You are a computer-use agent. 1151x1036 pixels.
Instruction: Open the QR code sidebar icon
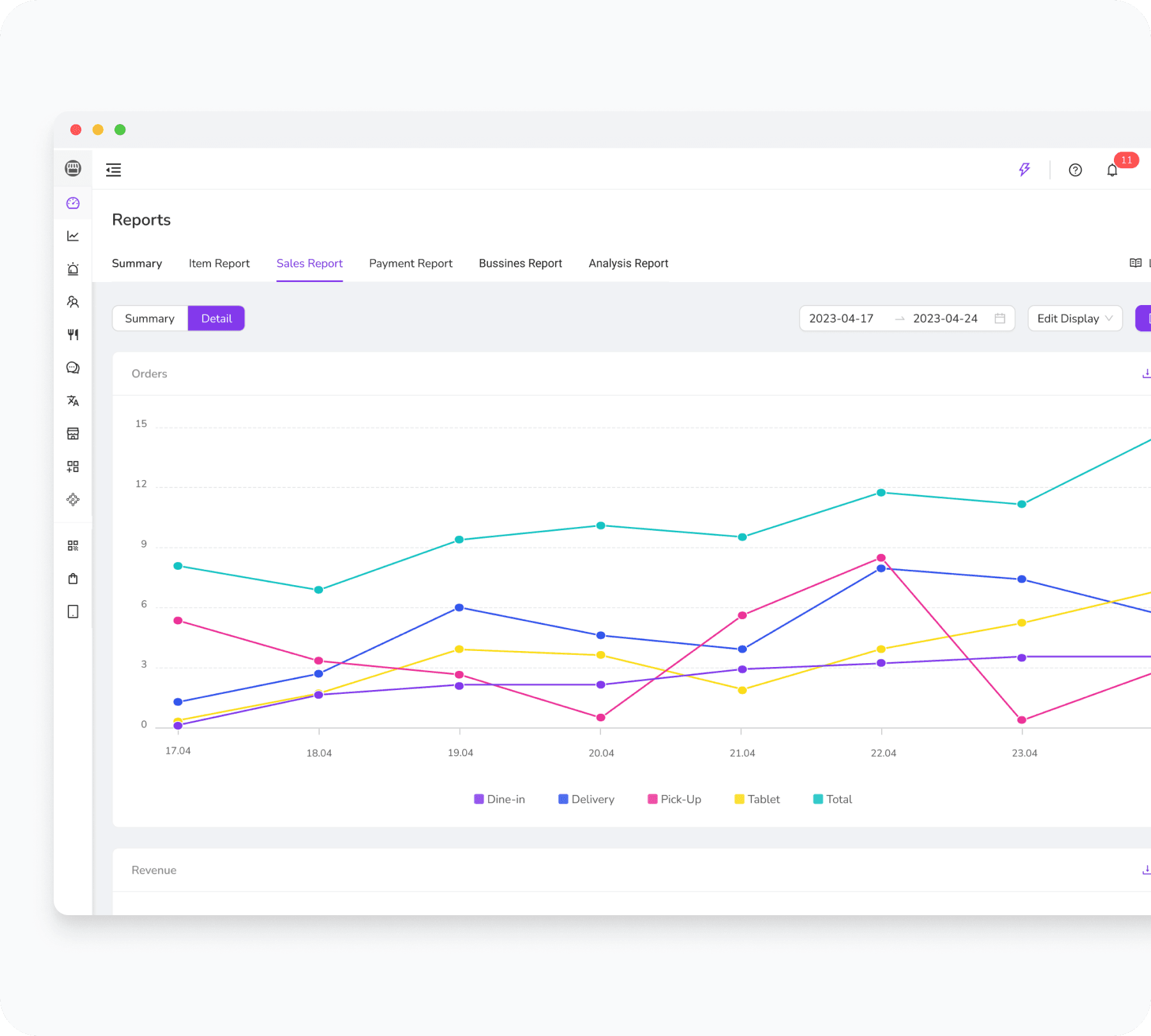click(73, 545)
